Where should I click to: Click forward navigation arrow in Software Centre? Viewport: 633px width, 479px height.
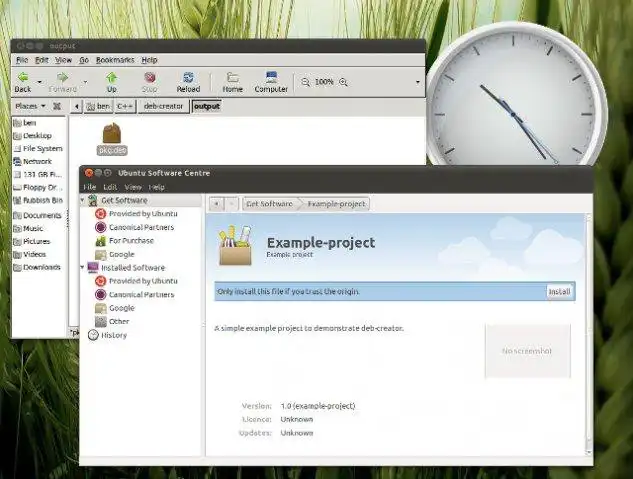(x=232, y=204)
